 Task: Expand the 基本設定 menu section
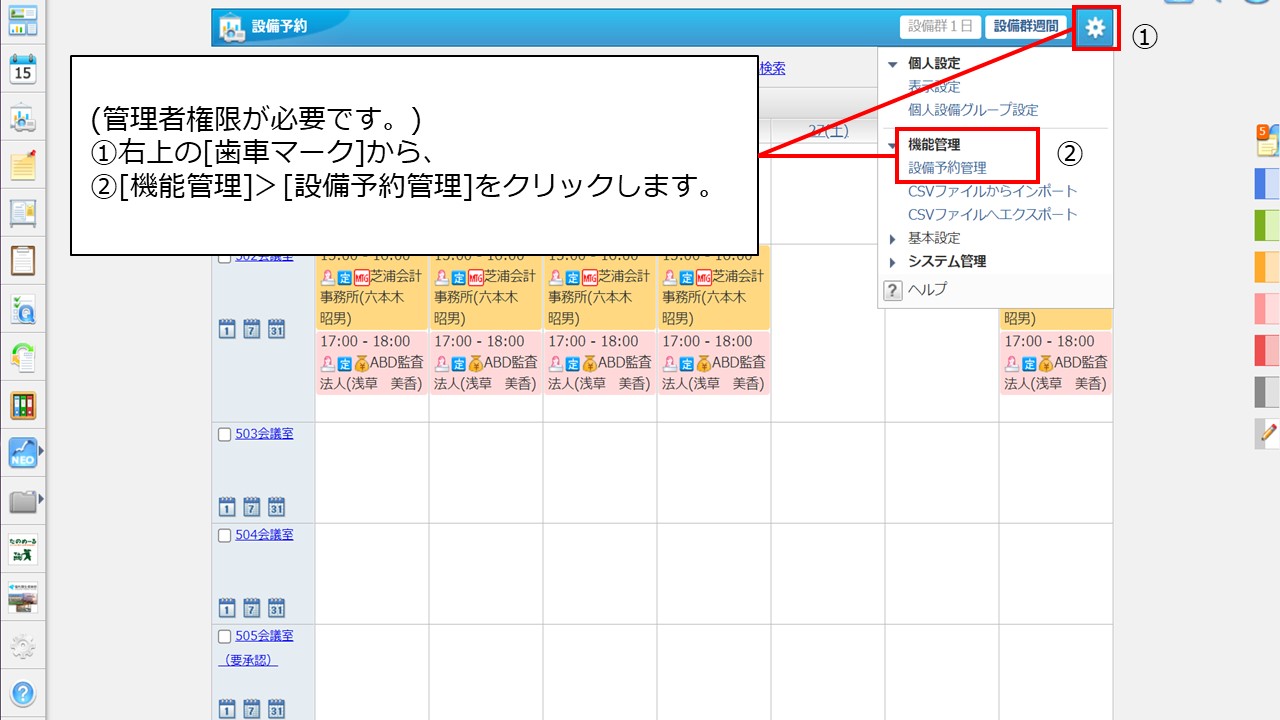tap(893, 238)
